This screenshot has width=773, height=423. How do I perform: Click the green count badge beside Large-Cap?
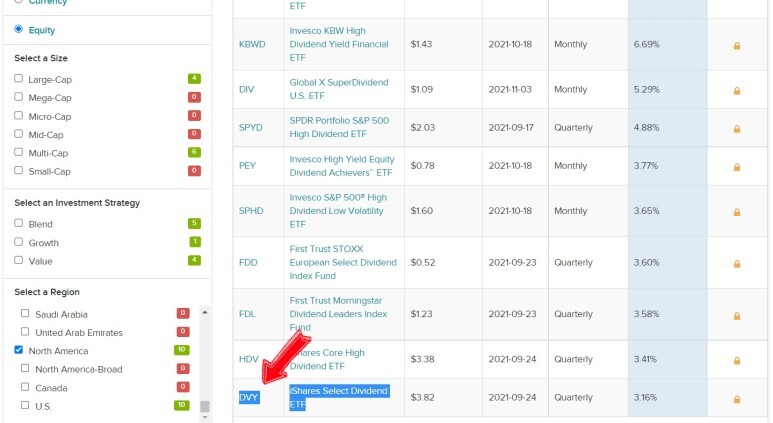194,78
